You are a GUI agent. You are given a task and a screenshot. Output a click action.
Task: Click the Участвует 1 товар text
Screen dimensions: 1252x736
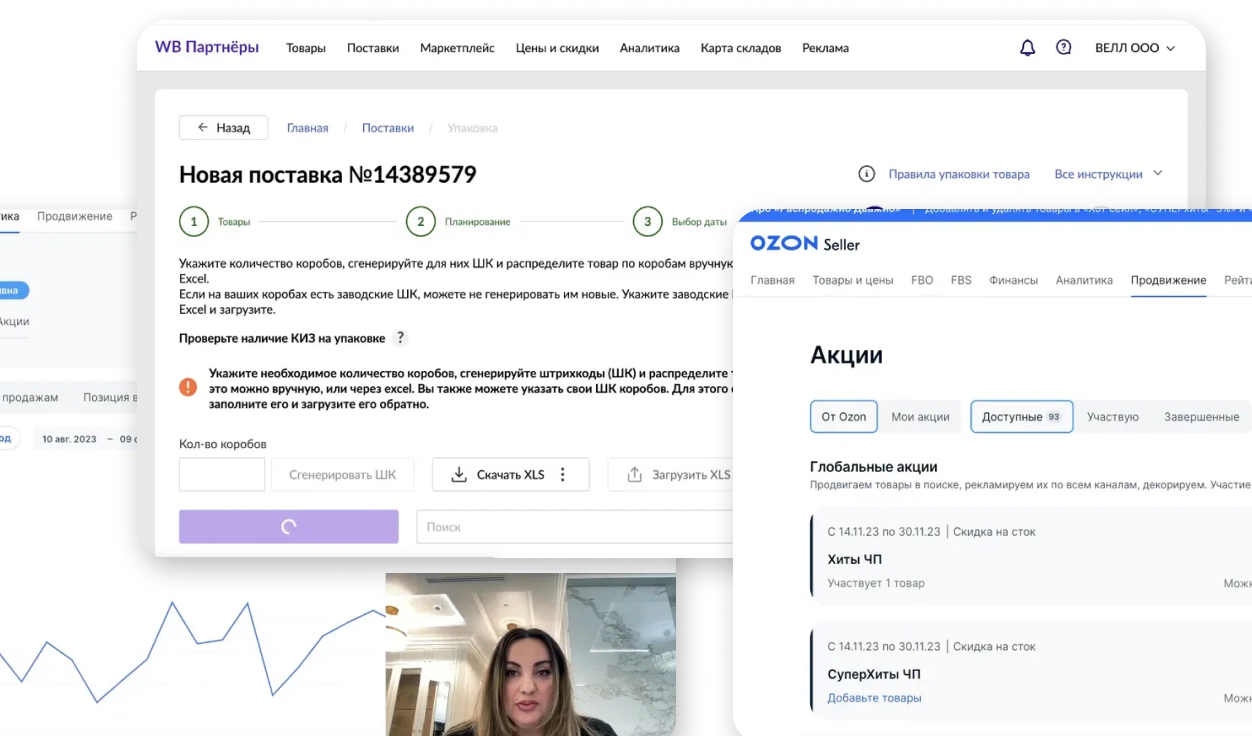point(876,583)
